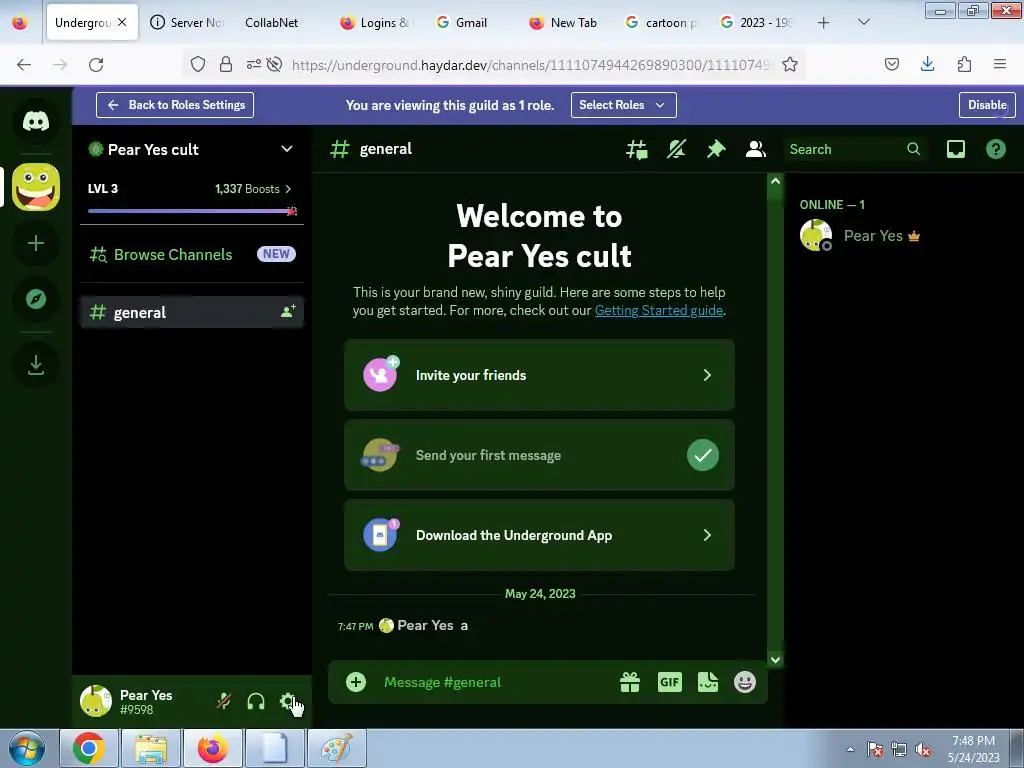The height and width of the screenshot is (768, 1024).
Task: Click the Message #general text box
Action: (x=493, y=682)
